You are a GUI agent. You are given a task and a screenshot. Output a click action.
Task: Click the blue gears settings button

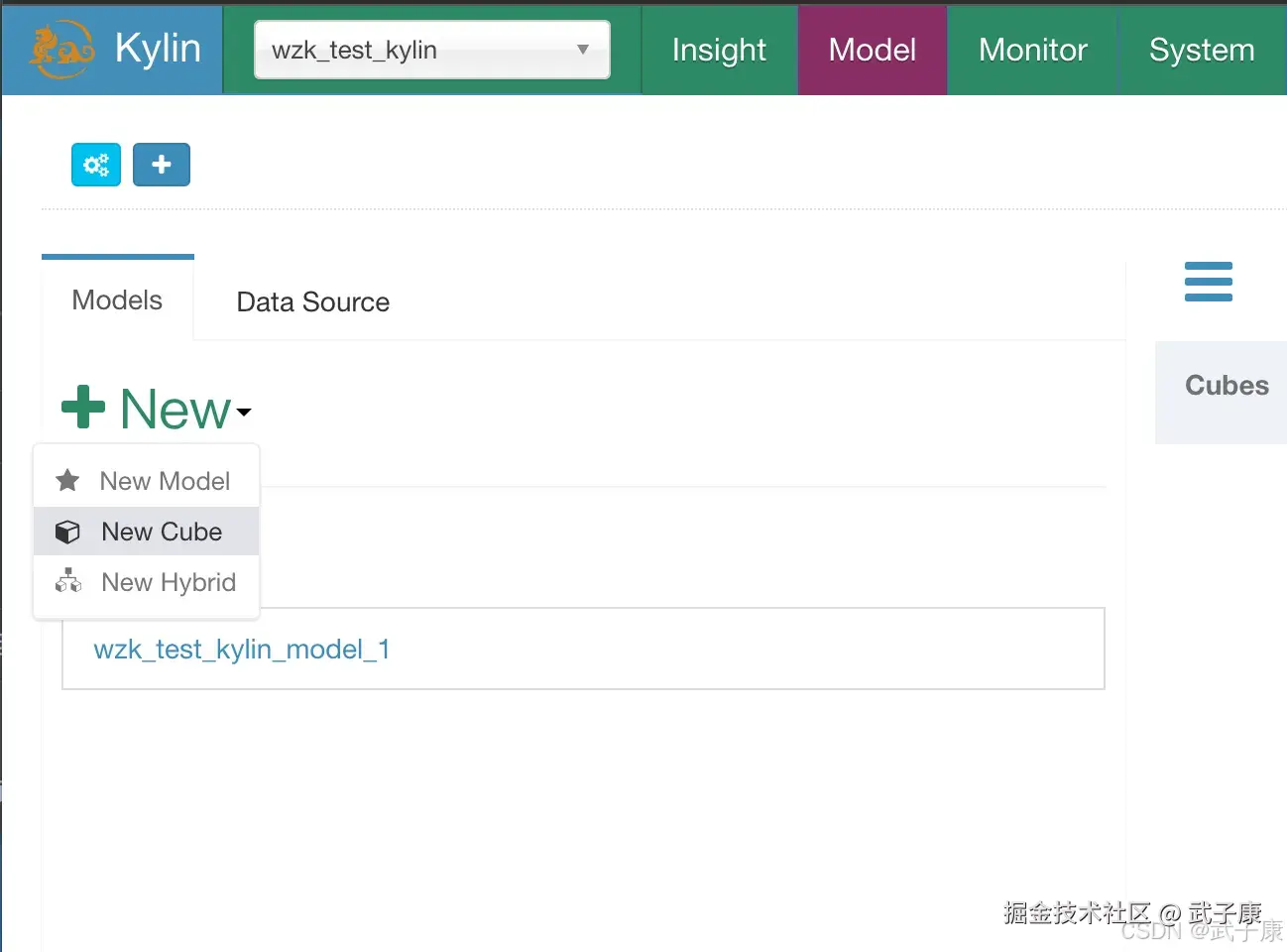point(96,165)
